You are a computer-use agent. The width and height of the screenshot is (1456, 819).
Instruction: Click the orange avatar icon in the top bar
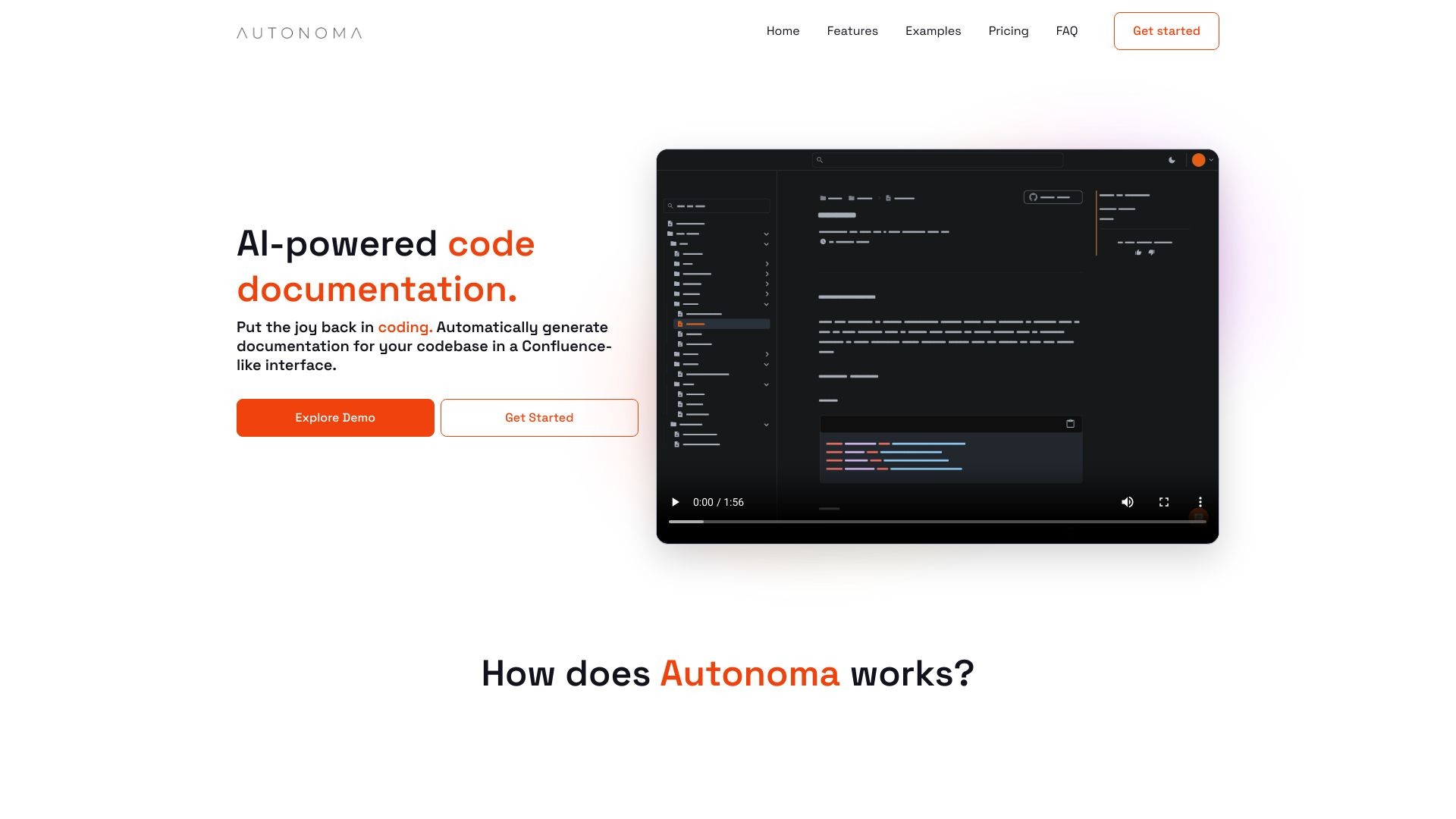point(1199,160)
